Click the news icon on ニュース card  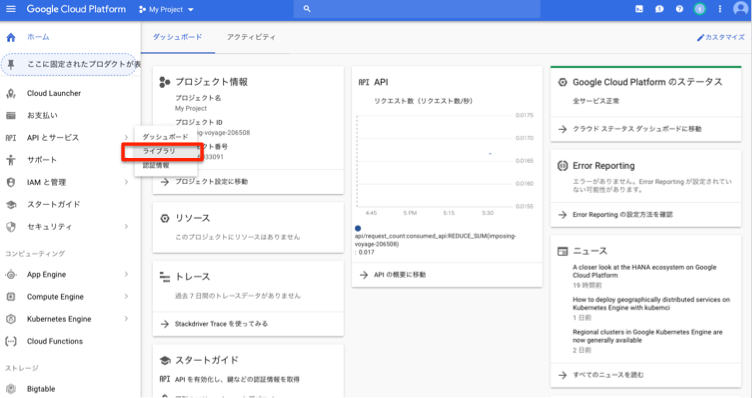563,251
